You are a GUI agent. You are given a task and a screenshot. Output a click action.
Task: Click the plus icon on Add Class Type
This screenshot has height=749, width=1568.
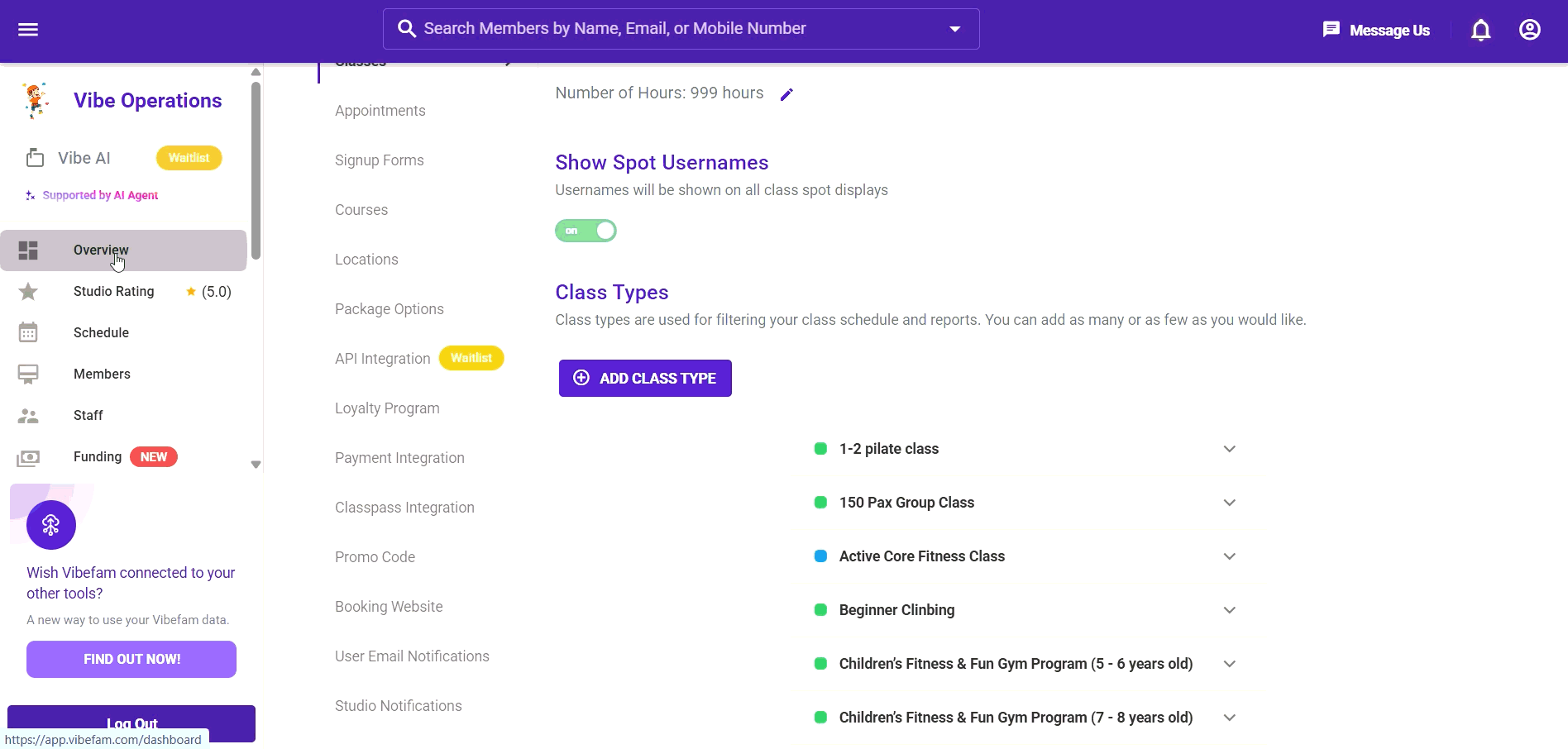coord(581,378)
